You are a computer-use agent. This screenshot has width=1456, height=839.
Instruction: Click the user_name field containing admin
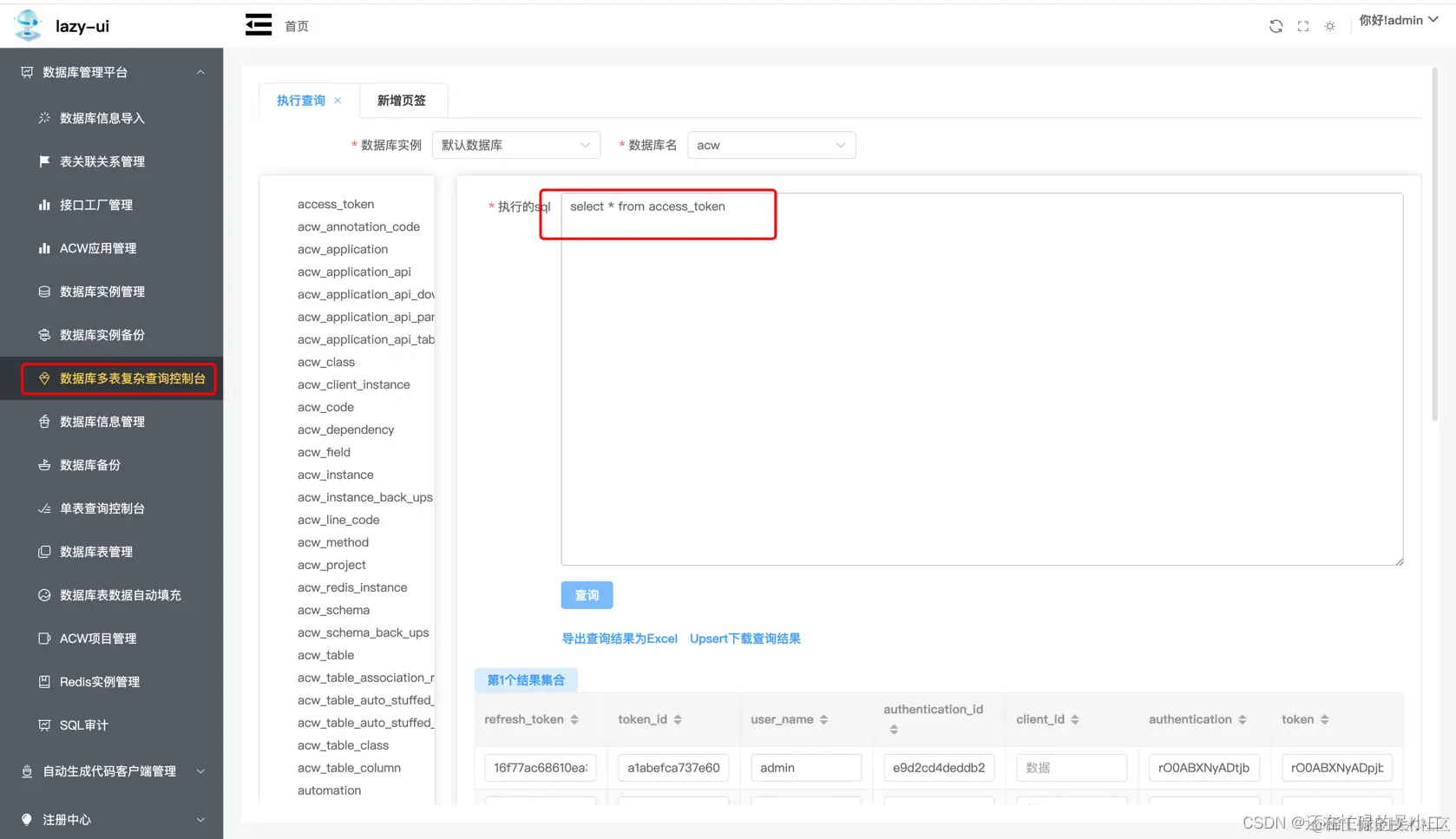coord(806,768)
